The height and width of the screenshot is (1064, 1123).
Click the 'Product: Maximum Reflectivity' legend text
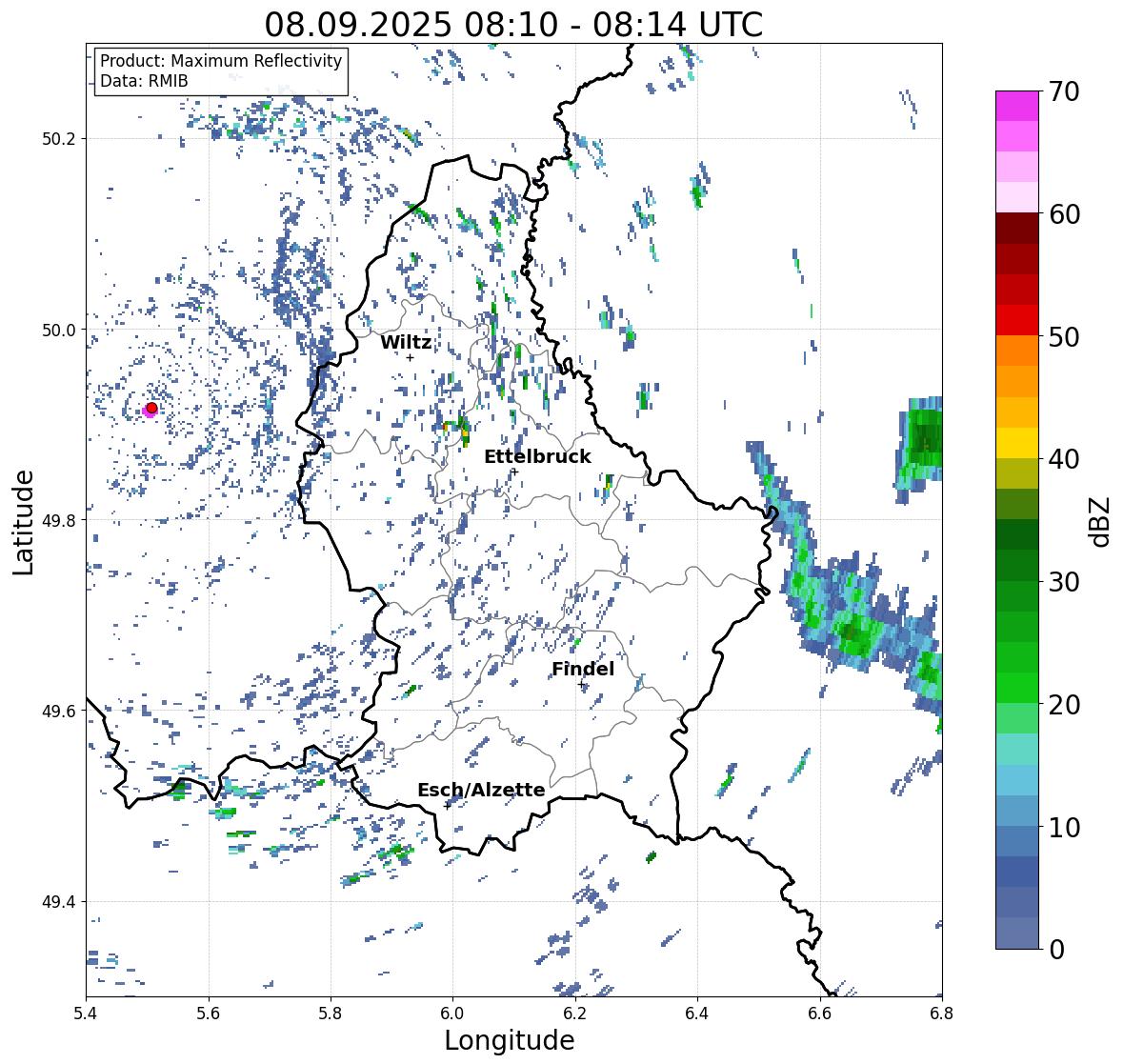point(221,61)
